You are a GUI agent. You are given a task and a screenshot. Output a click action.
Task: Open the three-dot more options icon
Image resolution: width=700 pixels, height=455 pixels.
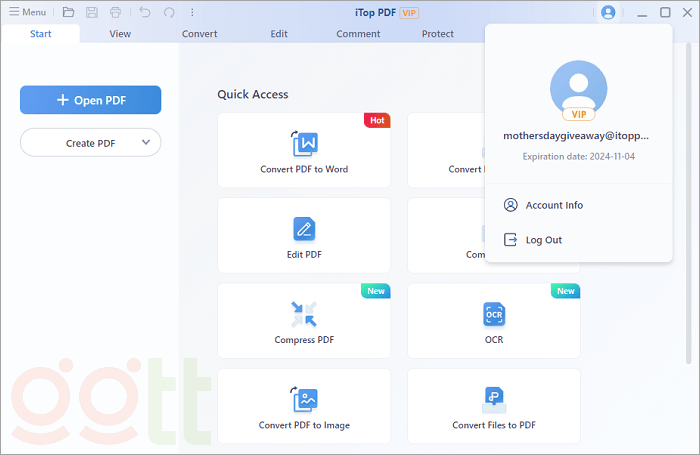(192, 12)
